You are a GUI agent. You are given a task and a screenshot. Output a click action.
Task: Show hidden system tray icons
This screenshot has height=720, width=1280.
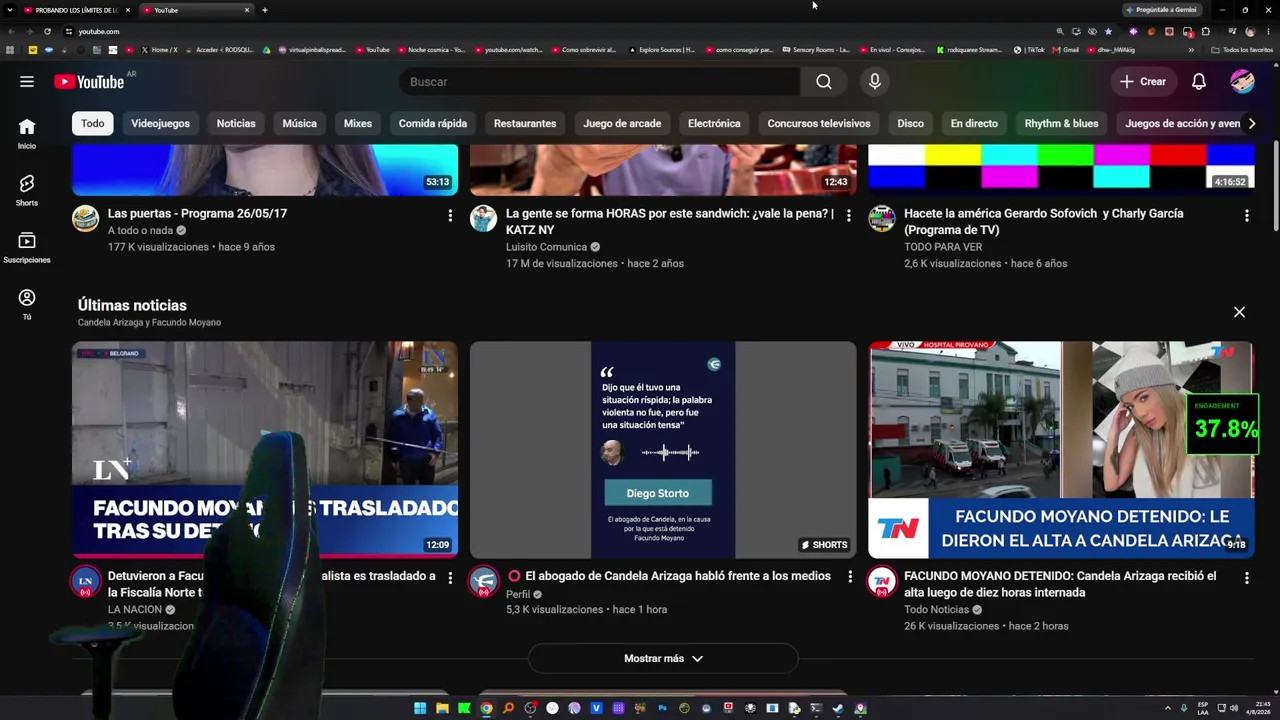(1167, 709)
